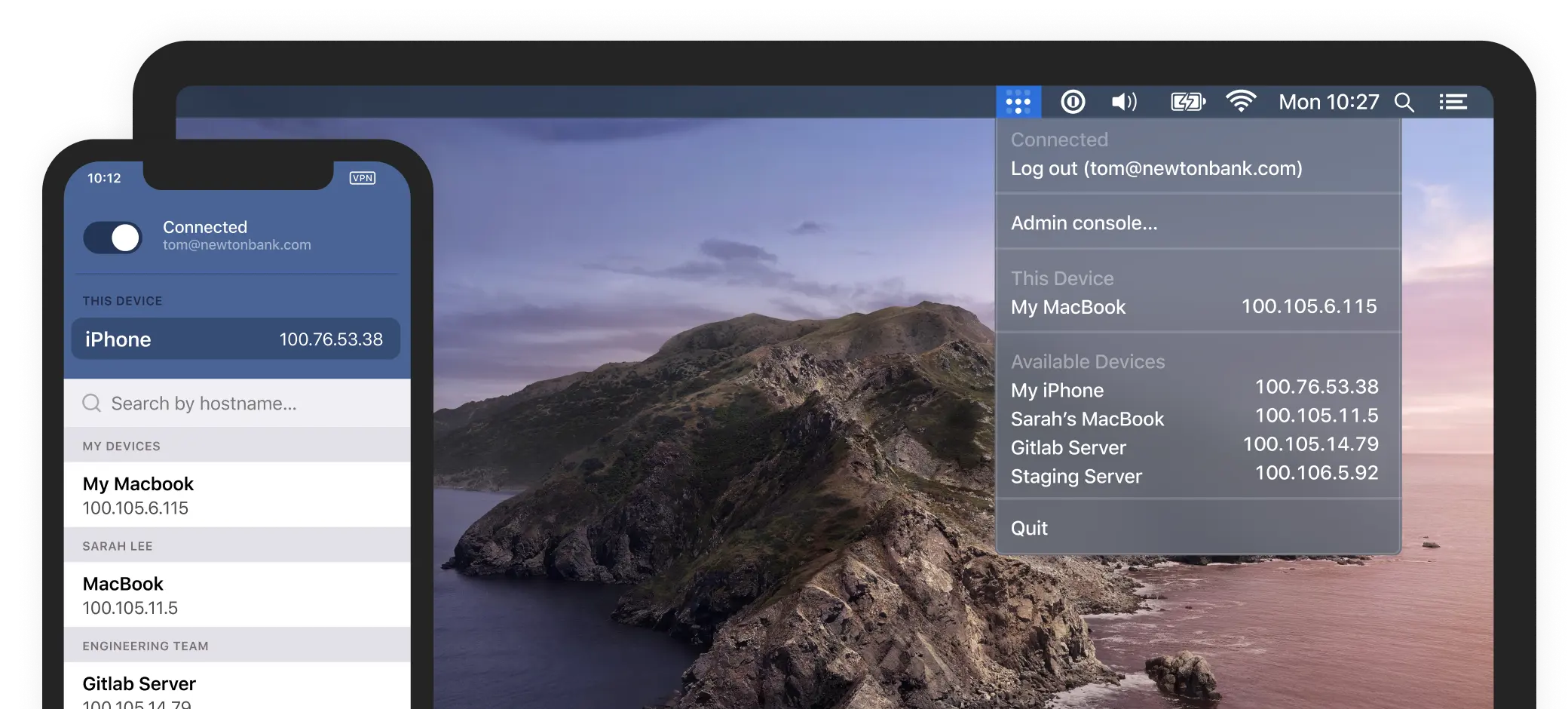Open Admin console from the menu
Image resolution: width=1568 pixels, height=709 pixels.
1083,223
